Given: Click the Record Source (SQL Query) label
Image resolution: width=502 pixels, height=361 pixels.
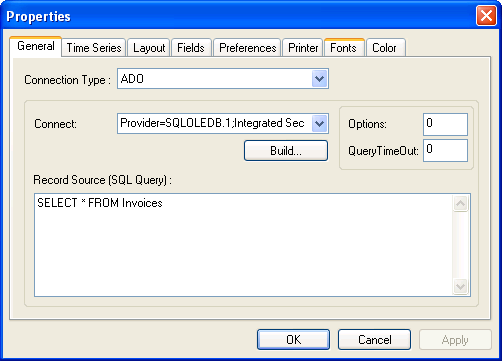Looking at the screenshot, I should coord(102,180).
